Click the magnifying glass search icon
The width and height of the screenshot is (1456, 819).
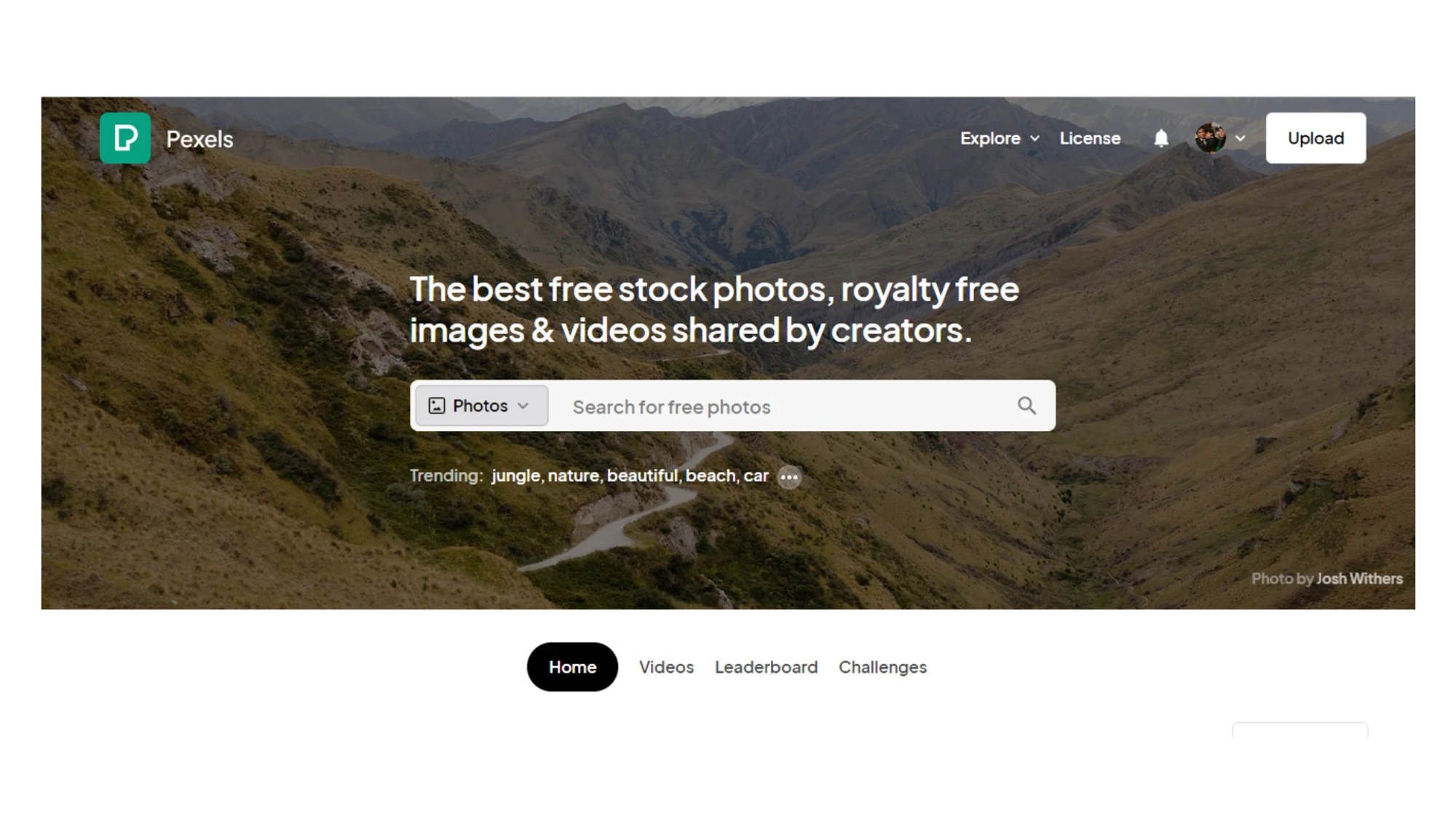point(1026,405)
